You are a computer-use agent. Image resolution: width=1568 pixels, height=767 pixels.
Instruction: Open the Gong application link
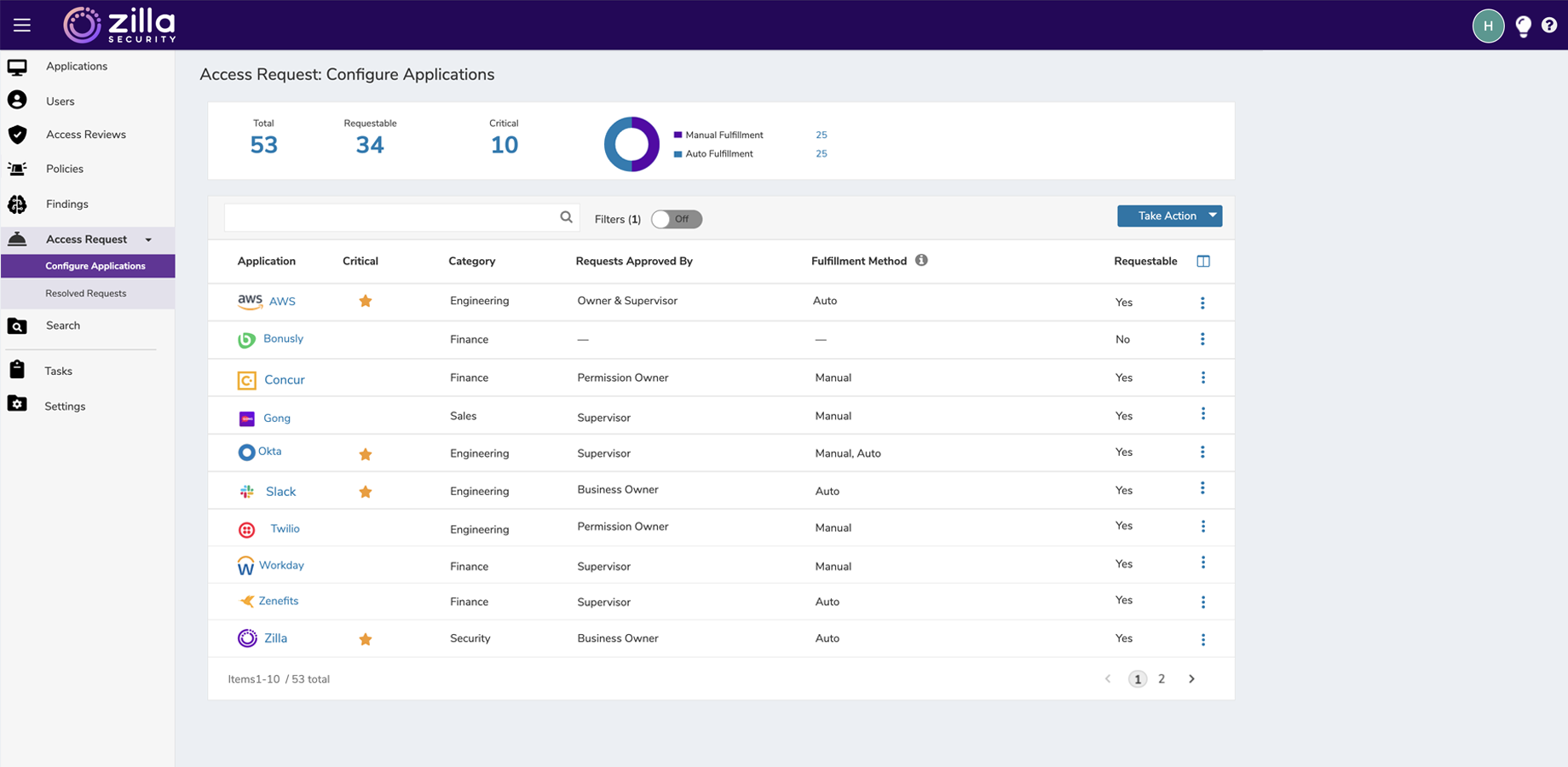point(277,418)
